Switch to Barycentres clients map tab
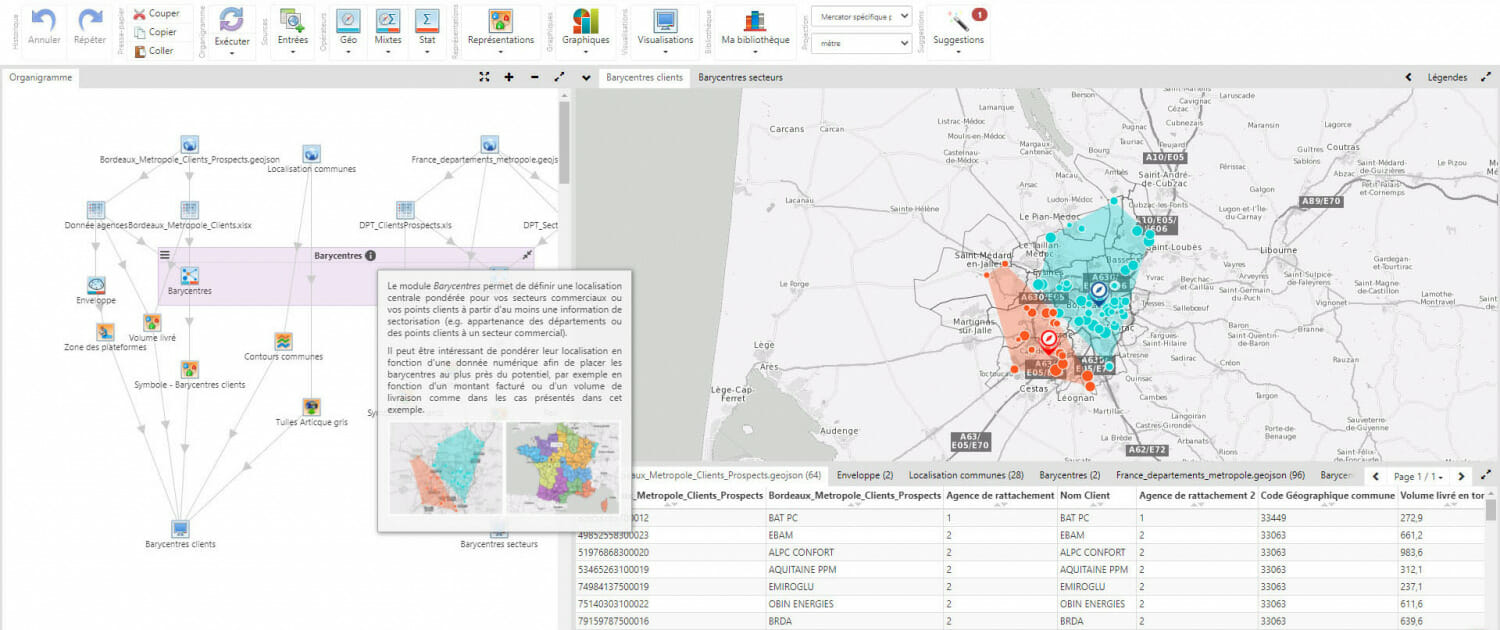 644,77
